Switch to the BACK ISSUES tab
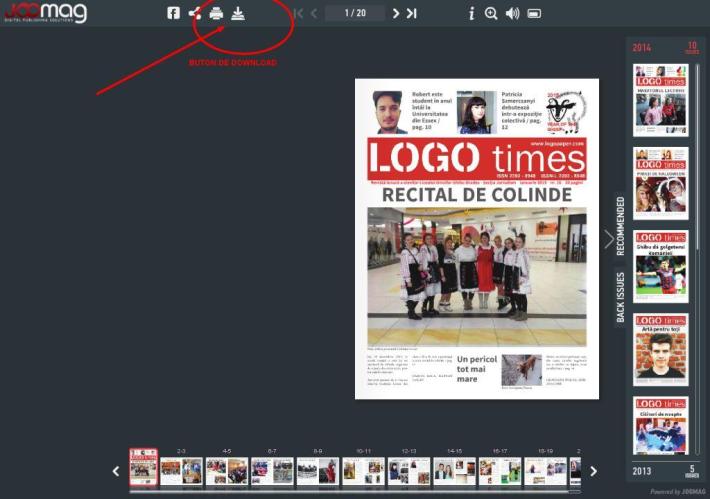Viewport: 710px width, 499px height. [620, 297]
